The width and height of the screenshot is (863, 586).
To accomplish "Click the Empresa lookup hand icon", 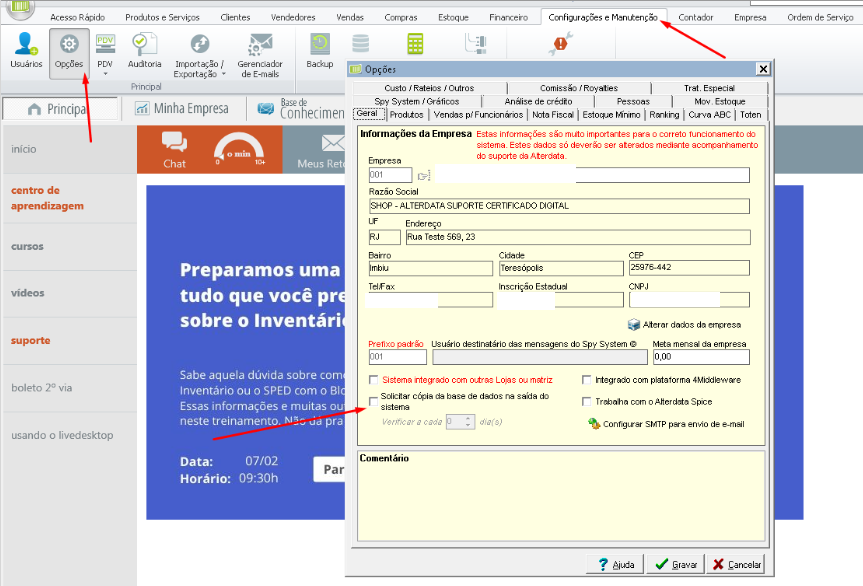I will click(x=424, y=176).
